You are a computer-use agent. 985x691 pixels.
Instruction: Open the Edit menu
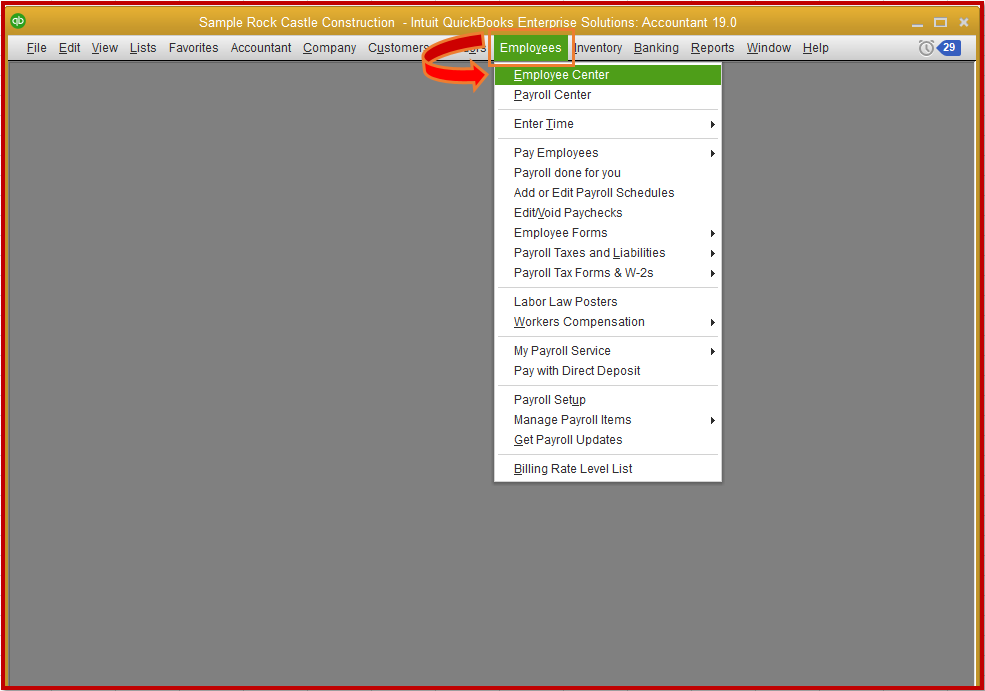[69, 48]
